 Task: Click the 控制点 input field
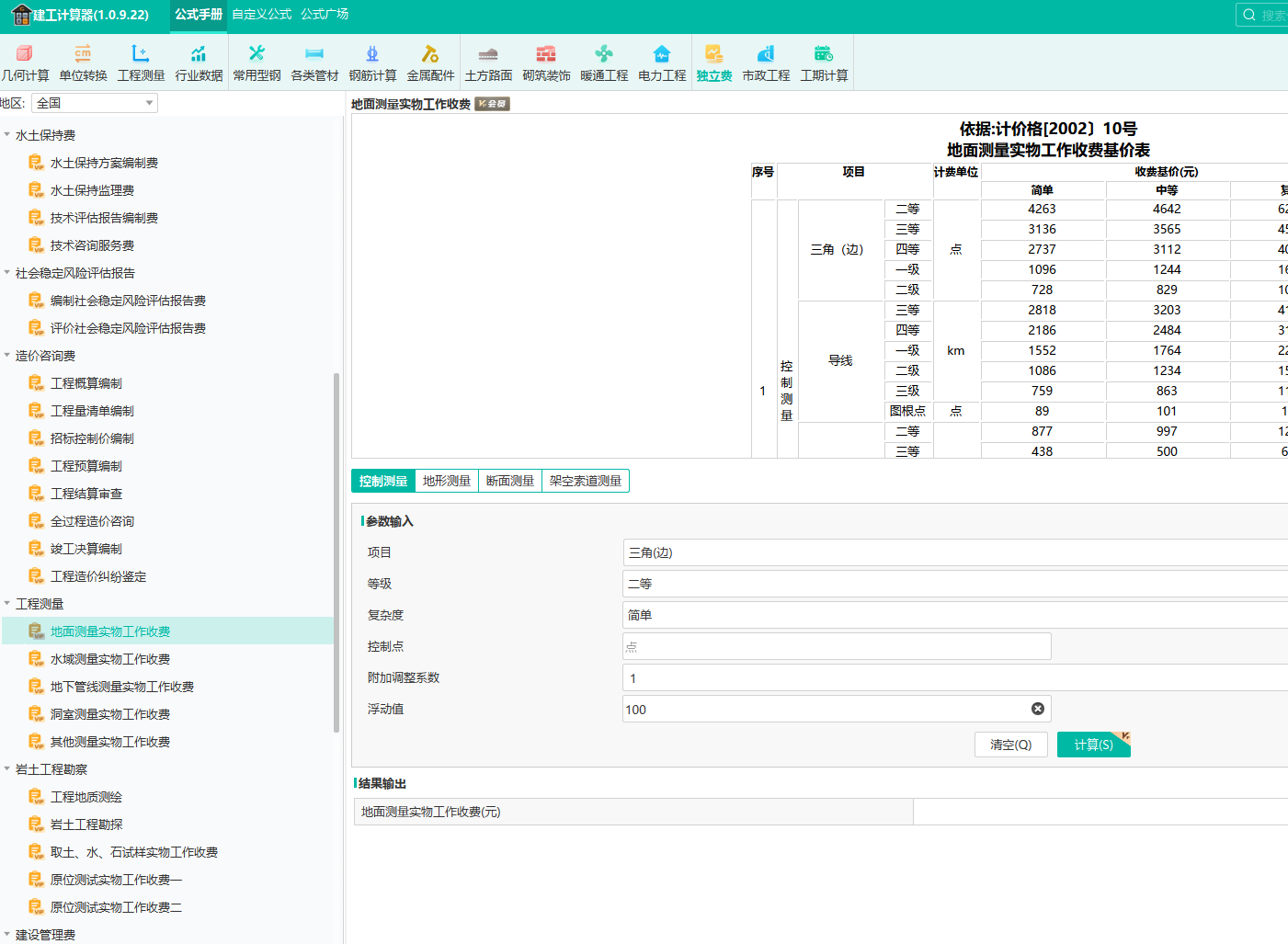[837, 646]
